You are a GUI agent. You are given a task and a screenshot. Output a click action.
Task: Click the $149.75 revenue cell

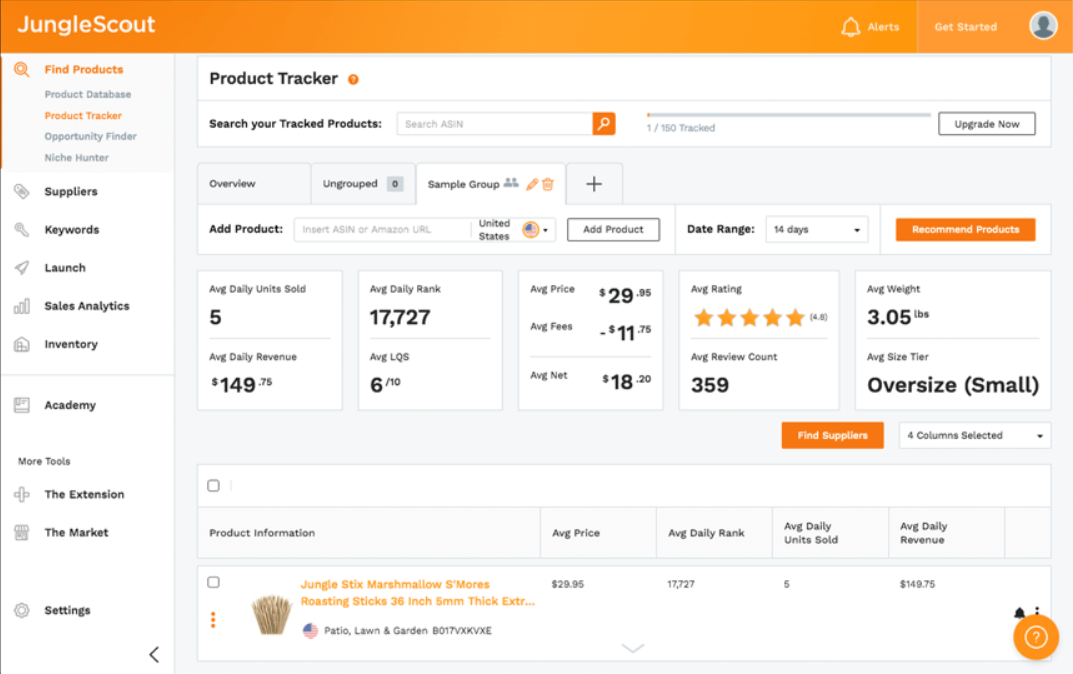click(x=917, y=584)
